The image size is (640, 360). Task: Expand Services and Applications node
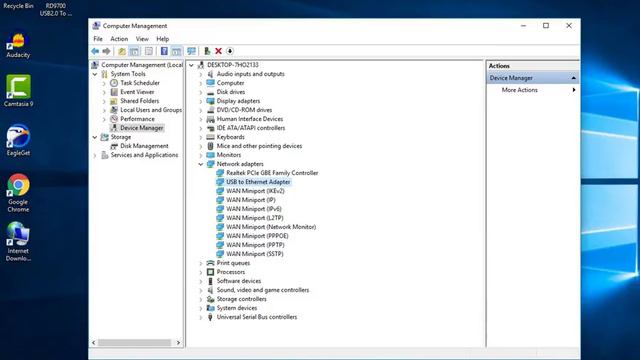(x=95, y=155)
